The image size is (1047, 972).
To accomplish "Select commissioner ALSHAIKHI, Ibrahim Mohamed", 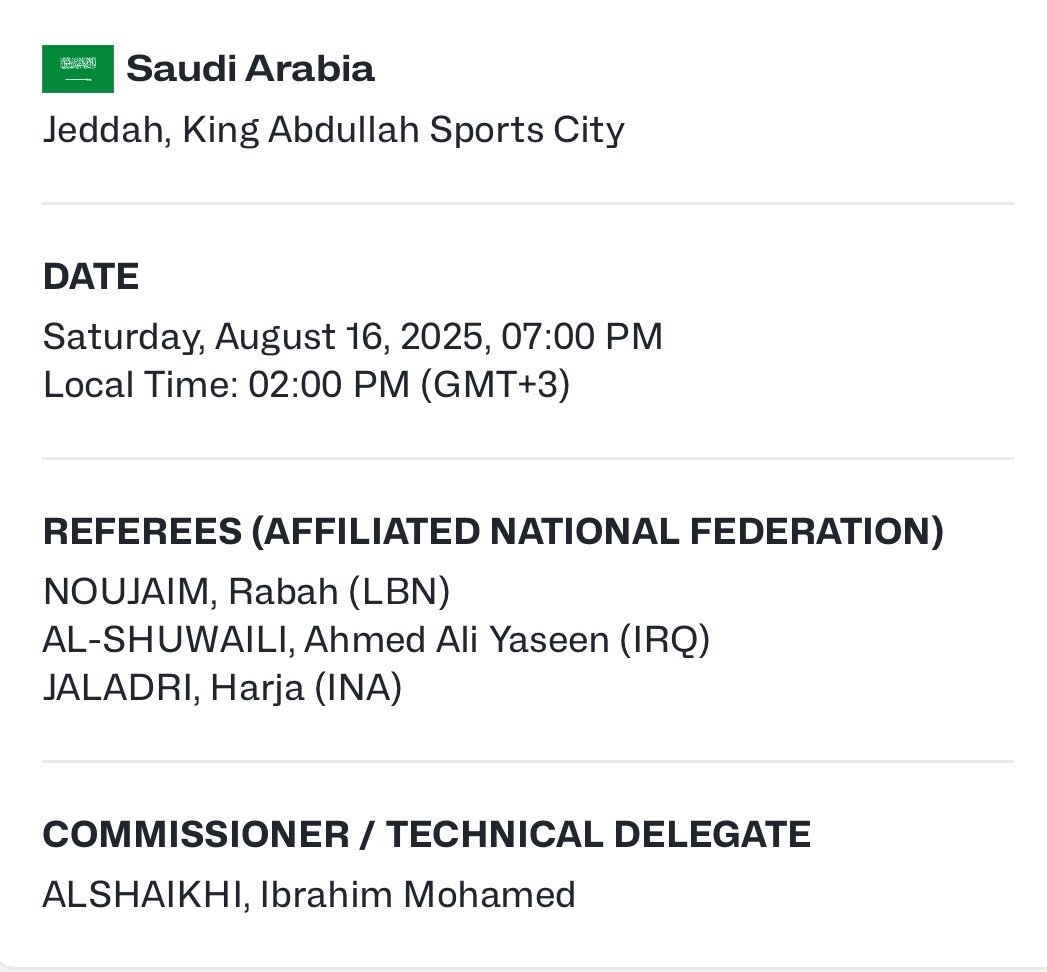I will (x=309, y=895).
